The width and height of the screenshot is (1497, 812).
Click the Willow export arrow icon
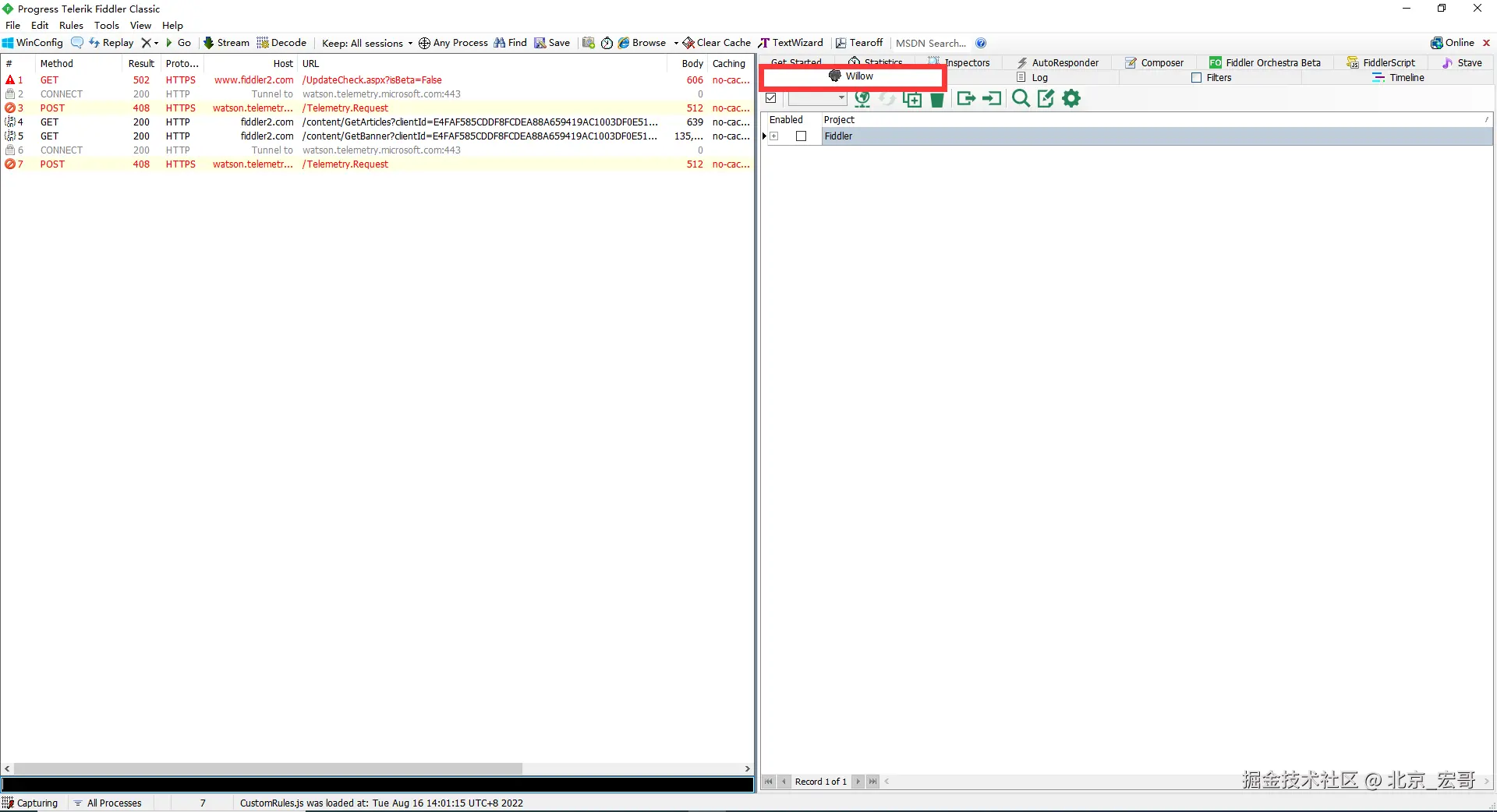coord(966,98)
